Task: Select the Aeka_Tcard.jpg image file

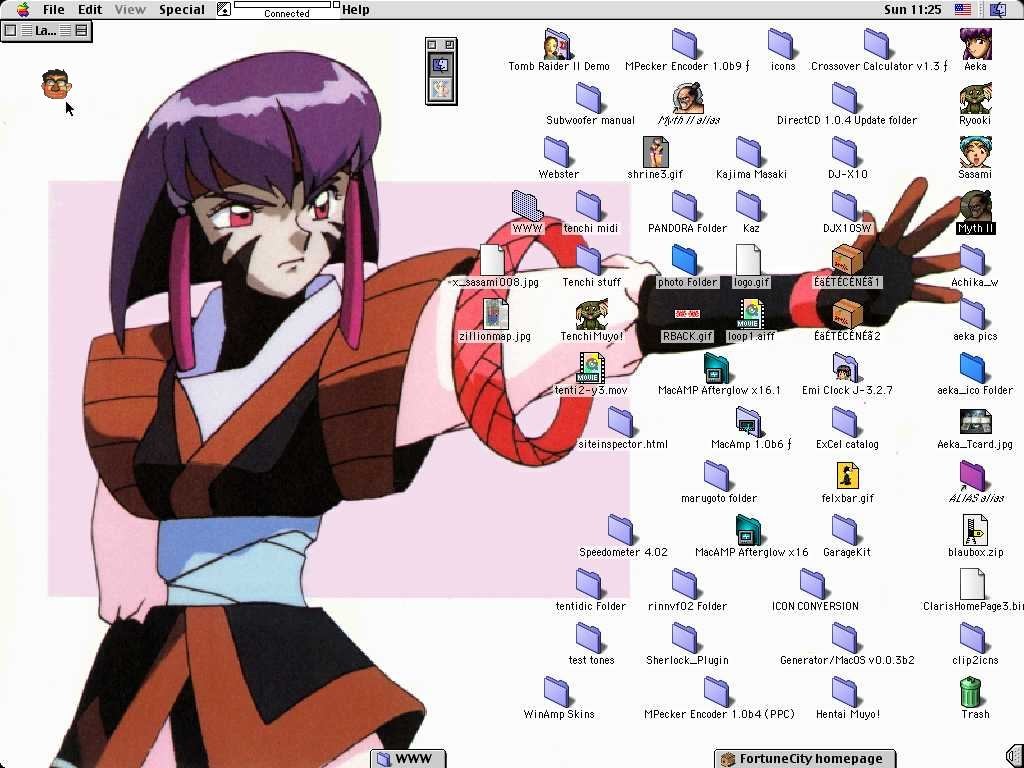Action: [x=975, y=422]
